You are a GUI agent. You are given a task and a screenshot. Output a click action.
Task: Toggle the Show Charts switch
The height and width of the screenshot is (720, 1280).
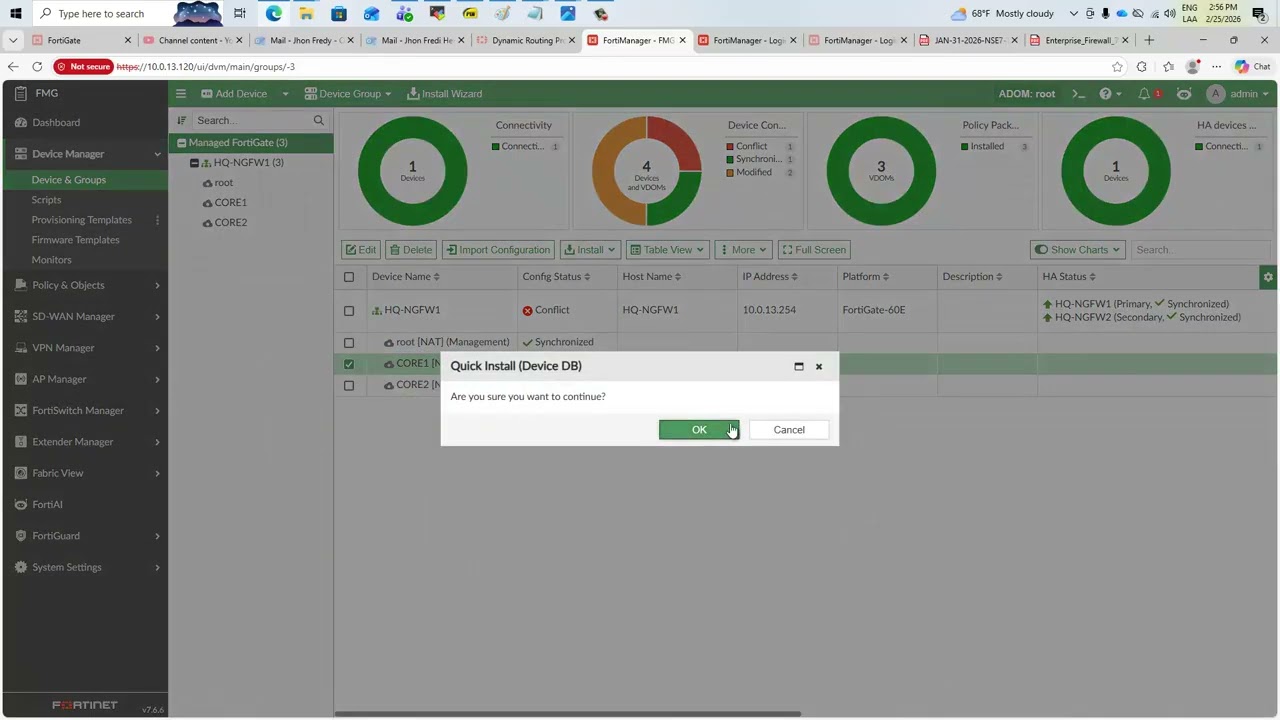(x=1078, y=250)
